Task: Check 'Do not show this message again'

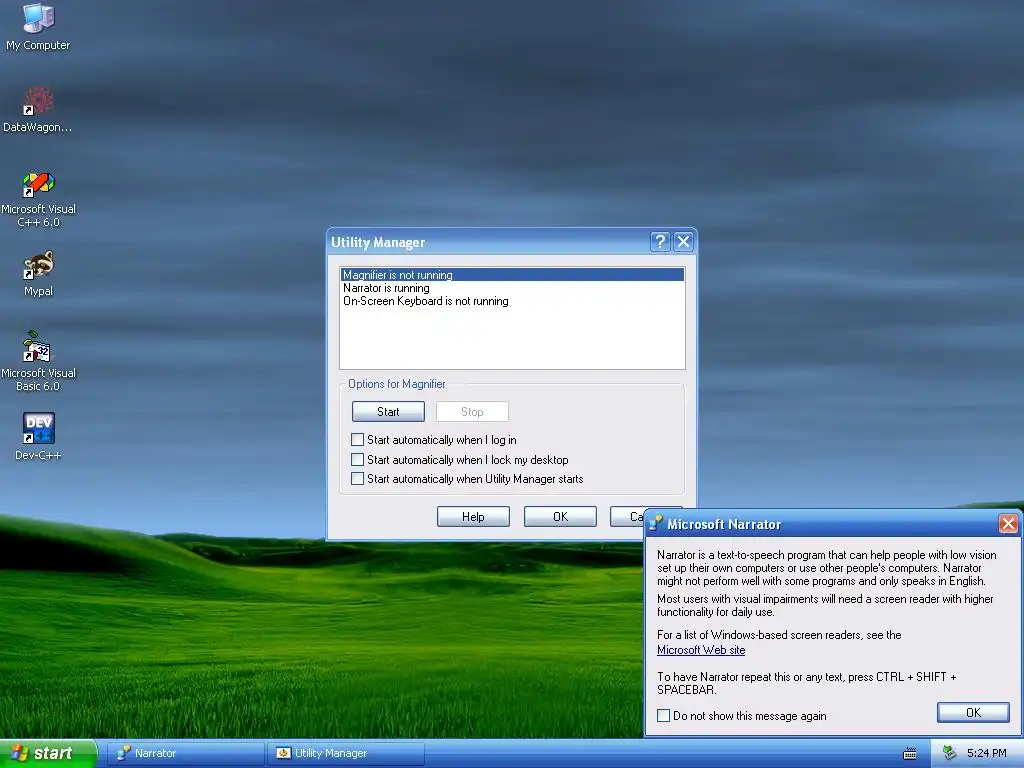Action: [x=664, y=716]
